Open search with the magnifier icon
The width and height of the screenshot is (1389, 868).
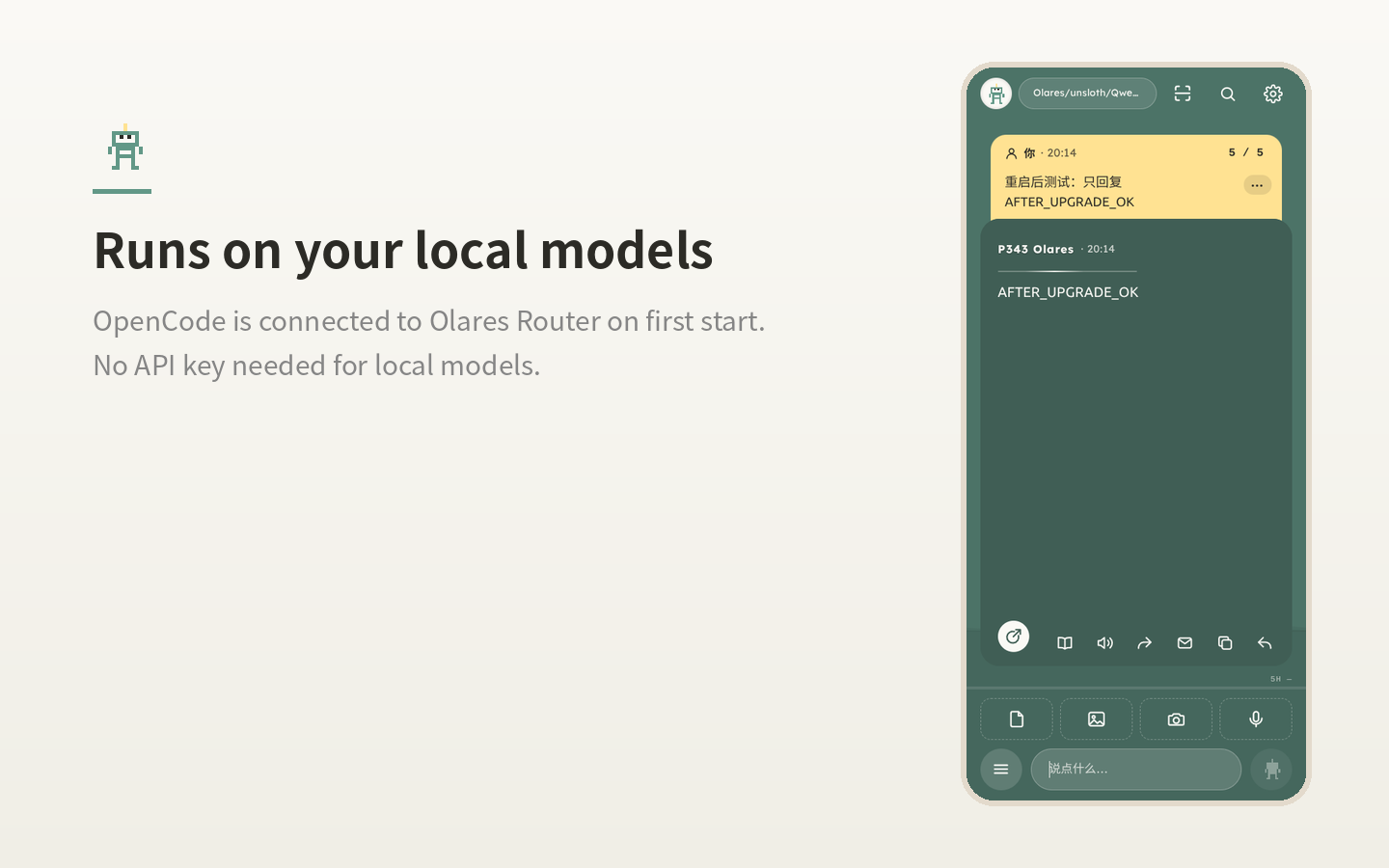click(x=1228, y=94)
